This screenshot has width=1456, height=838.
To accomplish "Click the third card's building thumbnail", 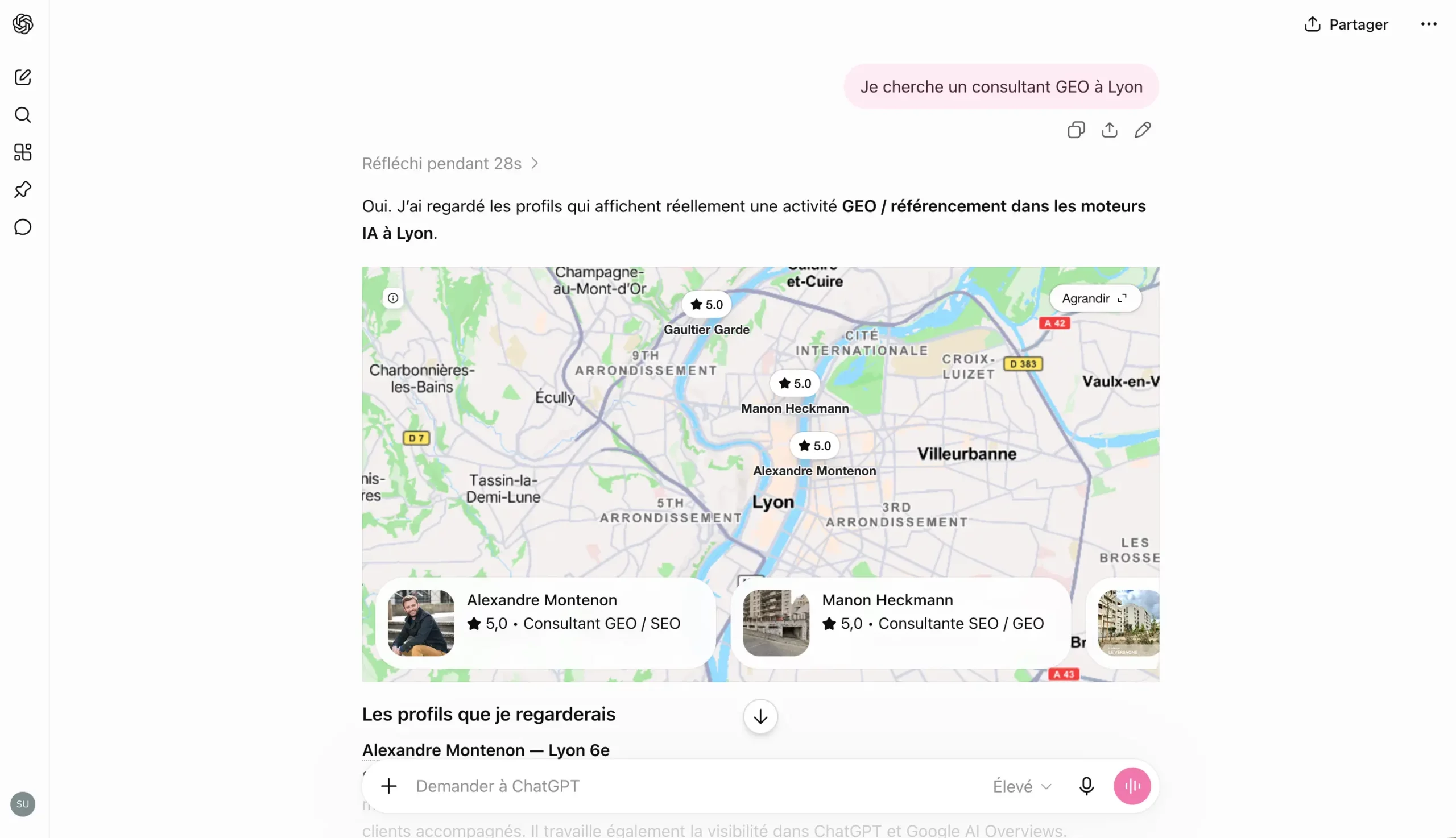I will click(x=1128, y=623).
